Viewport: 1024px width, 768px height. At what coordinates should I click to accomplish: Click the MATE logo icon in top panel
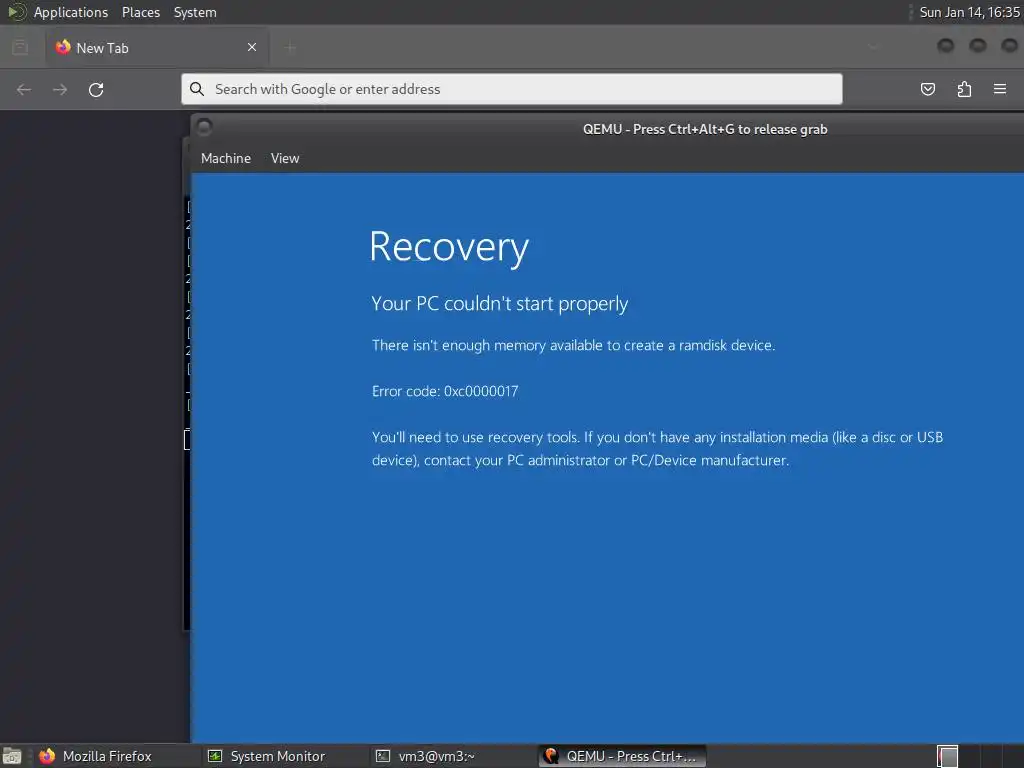[x=16, y=12]
